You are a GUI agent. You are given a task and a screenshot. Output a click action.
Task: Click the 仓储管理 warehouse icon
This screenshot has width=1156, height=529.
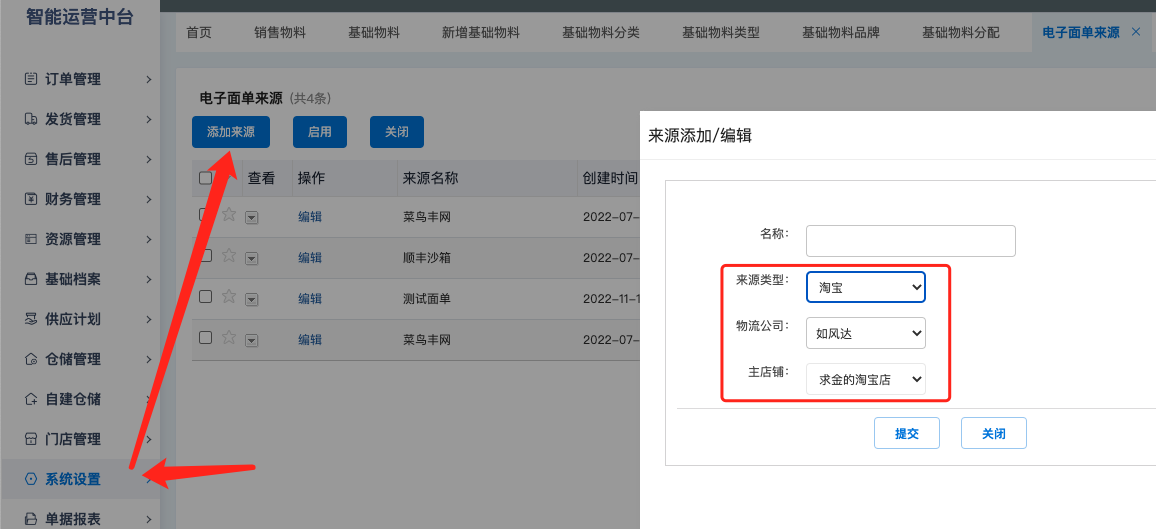click(31, 360)
